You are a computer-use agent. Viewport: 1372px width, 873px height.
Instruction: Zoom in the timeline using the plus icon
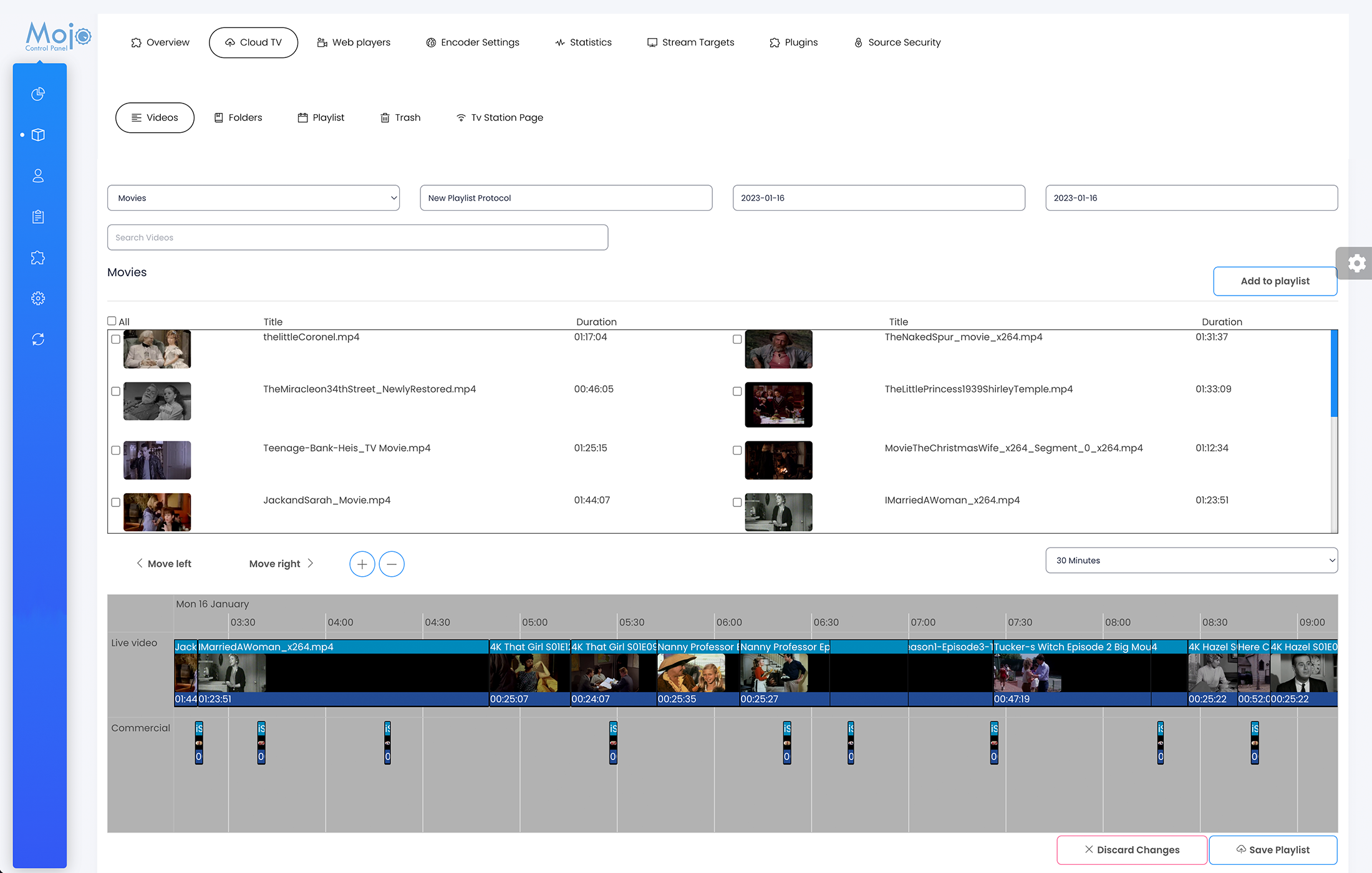point(362,564)
